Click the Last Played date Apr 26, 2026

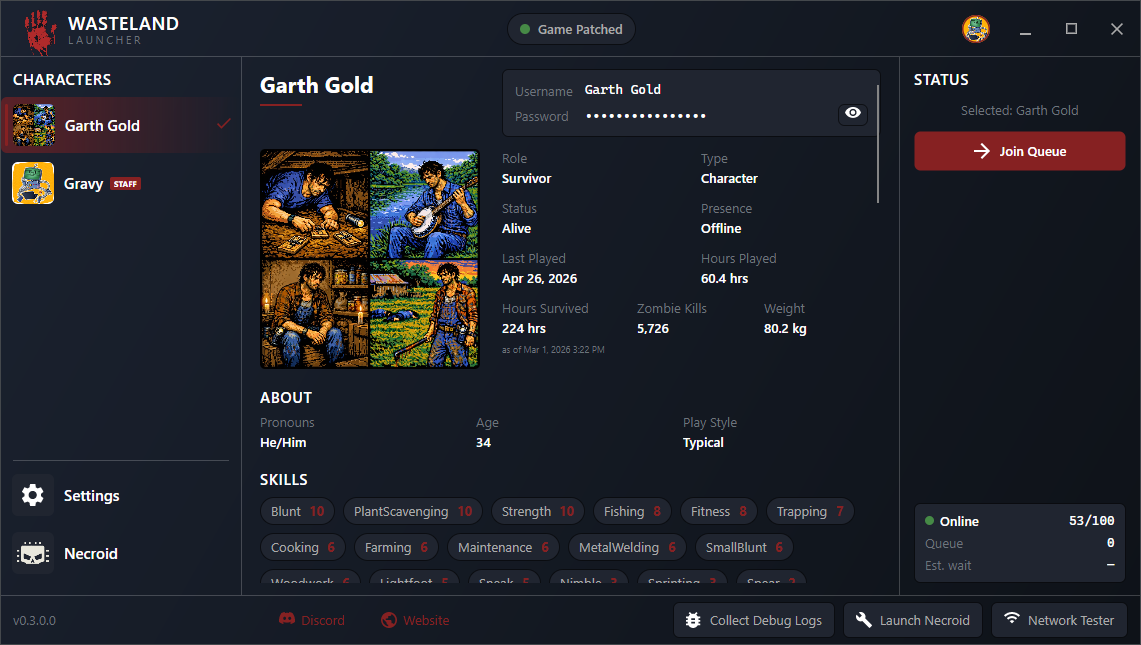[539, 278]
